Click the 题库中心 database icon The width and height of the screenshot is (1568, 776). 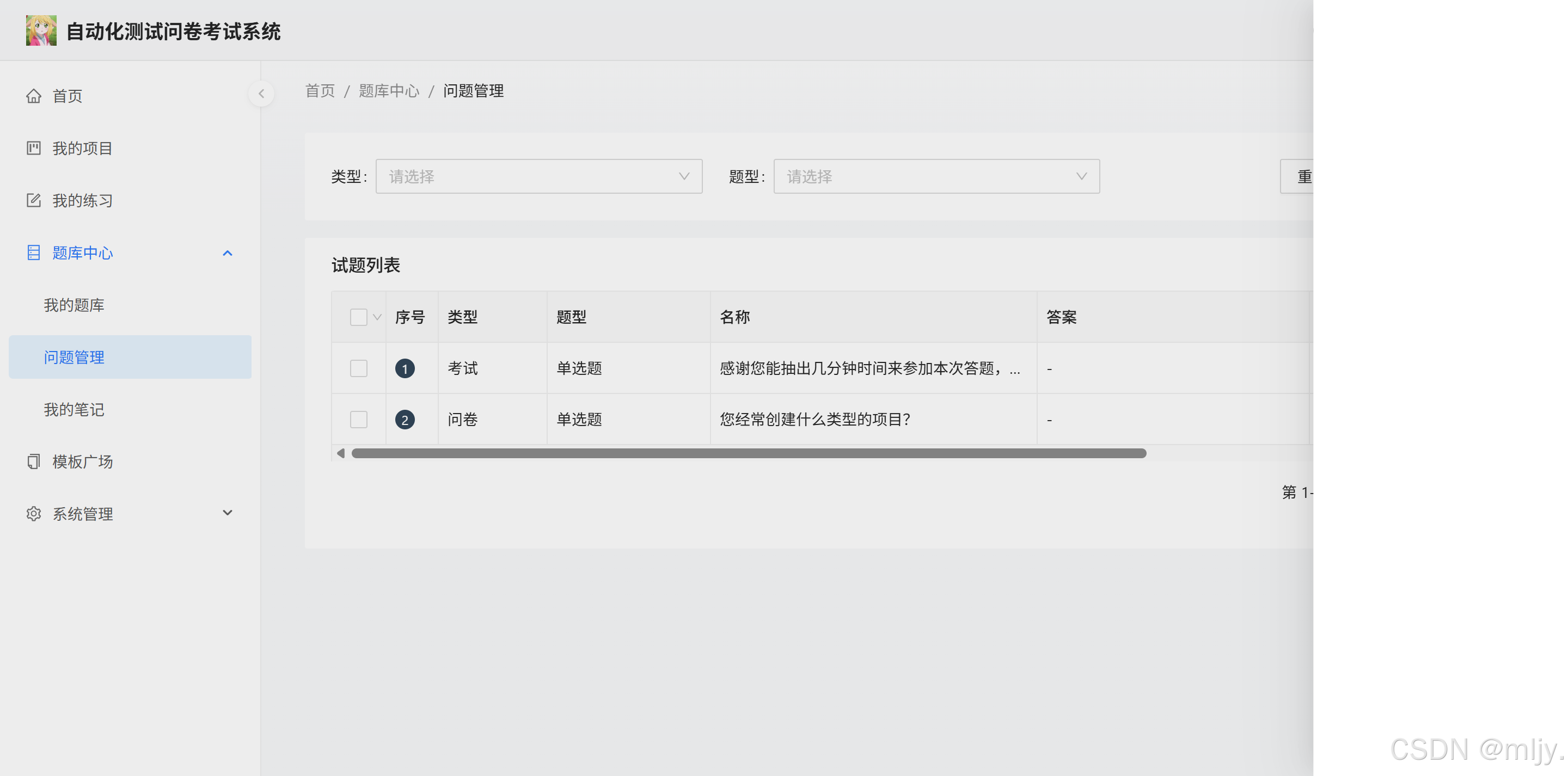click(x=33, y=252)
